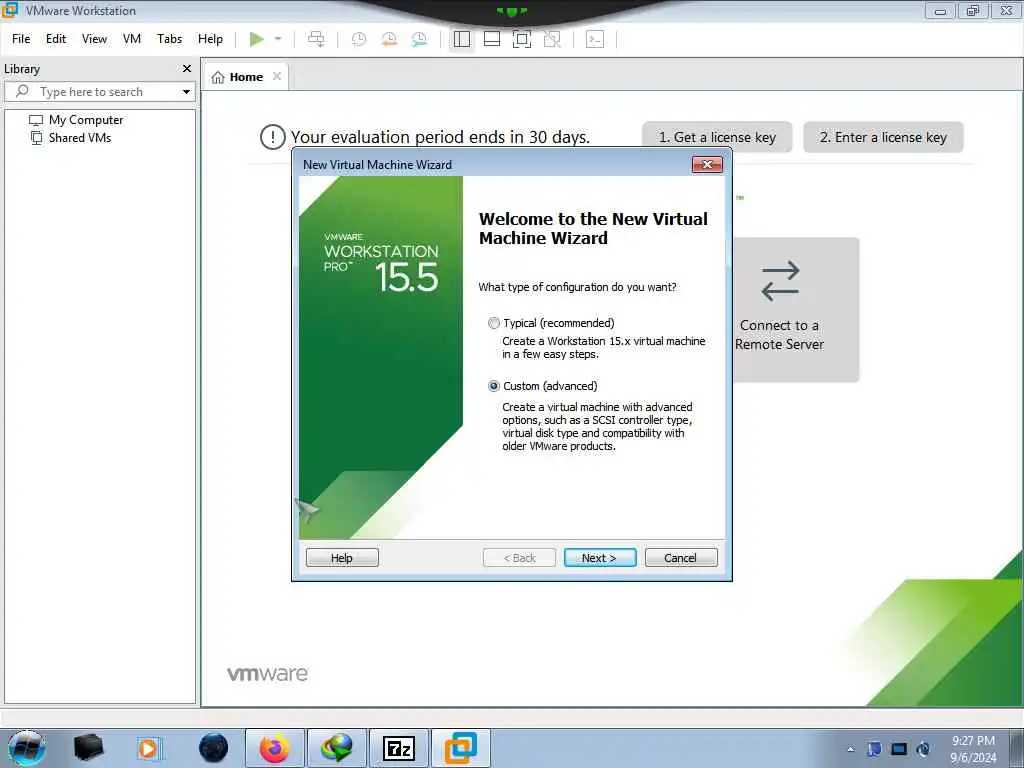
Task: Open Firefox from the taskbar
Action: 274,748
